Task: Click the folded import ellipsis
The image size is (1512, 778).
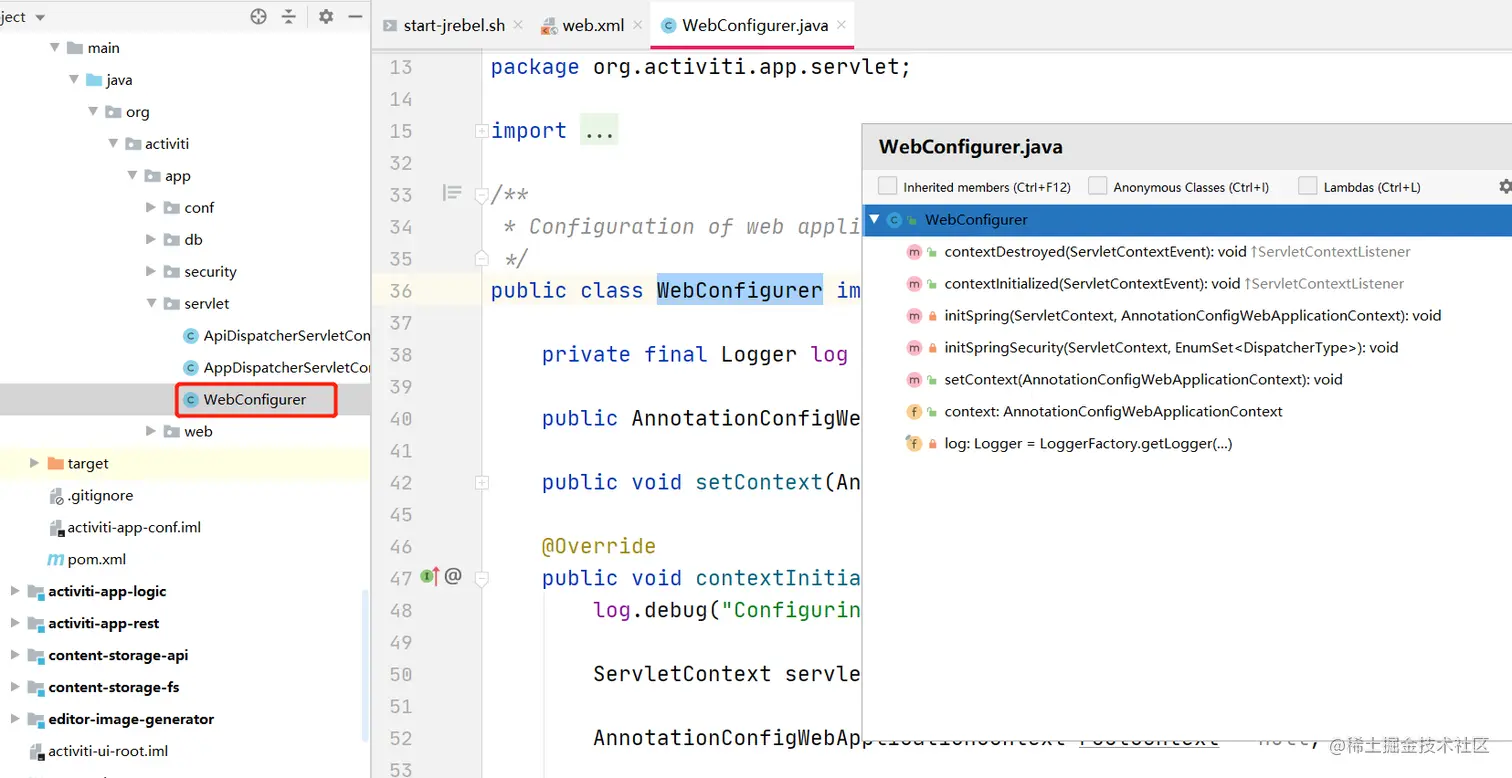Action: [599, 131]
